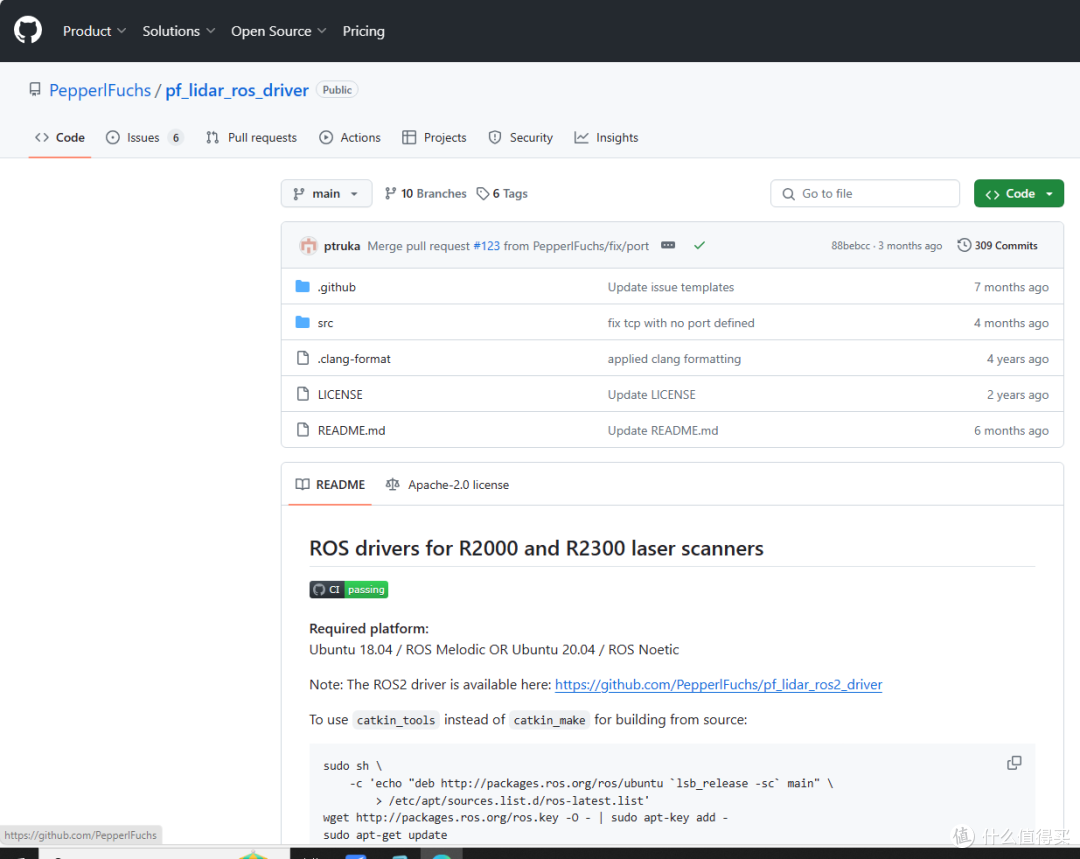Image resolution: width=1080 pixels, height=859 pixels.
Task: Click the Go to file field
Action: [x=865, y=194]
